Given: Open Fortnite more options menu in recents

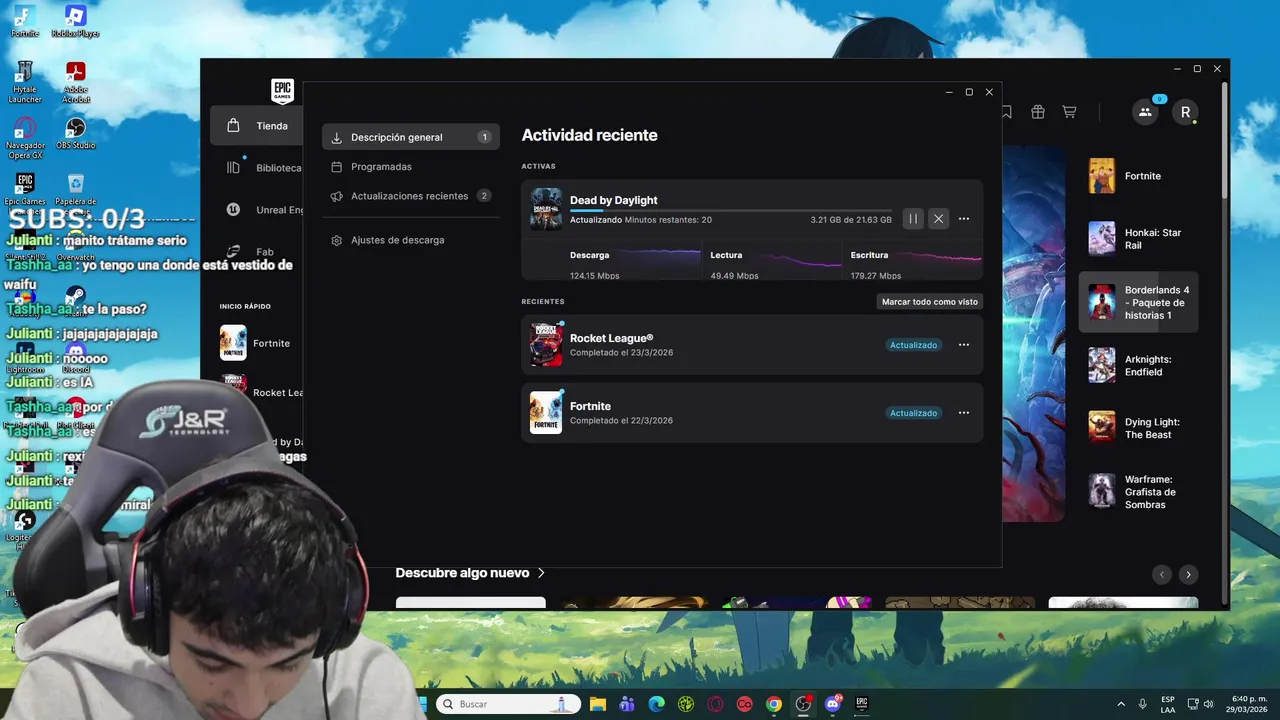Looking at the screenshot, I should [x=964, y=413].
